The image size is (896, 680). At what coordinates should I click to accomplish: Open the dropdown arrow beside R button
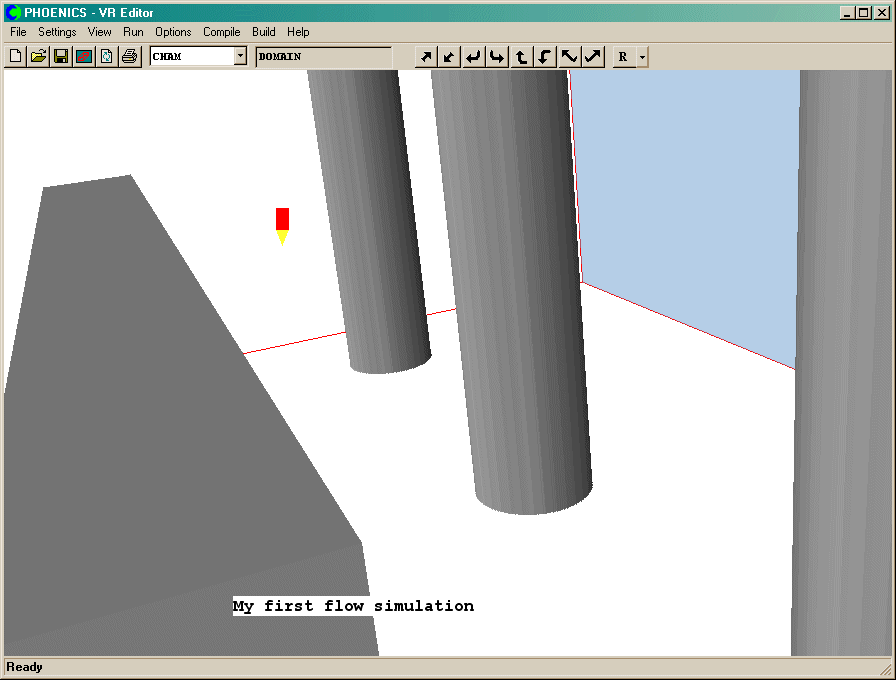click(642, 57)
